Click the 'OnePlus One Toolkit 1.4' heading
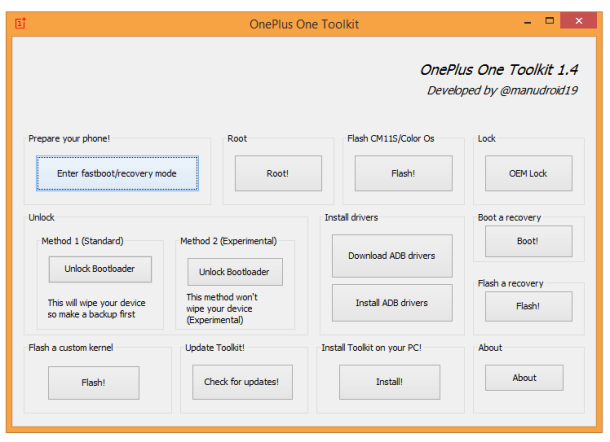 pyautogui.click(x=498, y=69)
